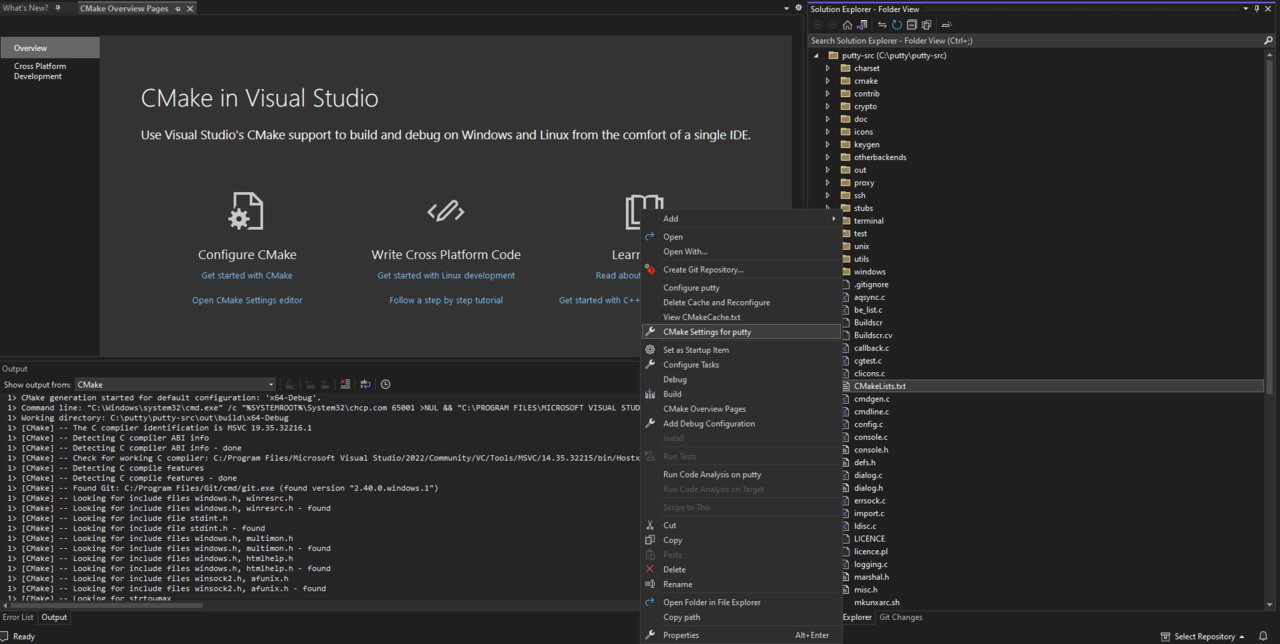Open the CMake Settings editor link
This screenshot has width=1280, height=644.
tap(247, 299)
